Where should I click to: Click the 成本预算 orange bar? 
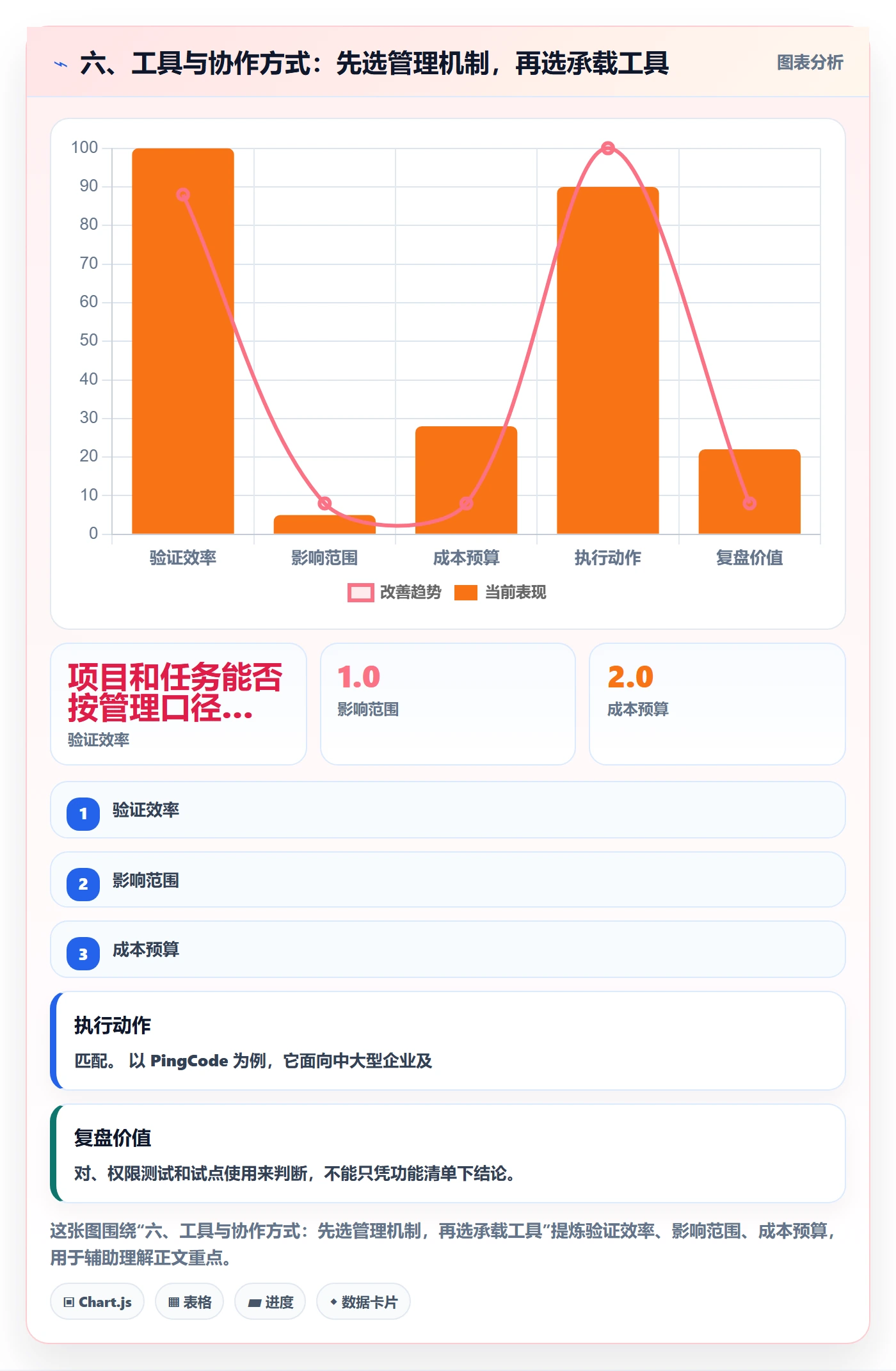click(x=466, y=480)
